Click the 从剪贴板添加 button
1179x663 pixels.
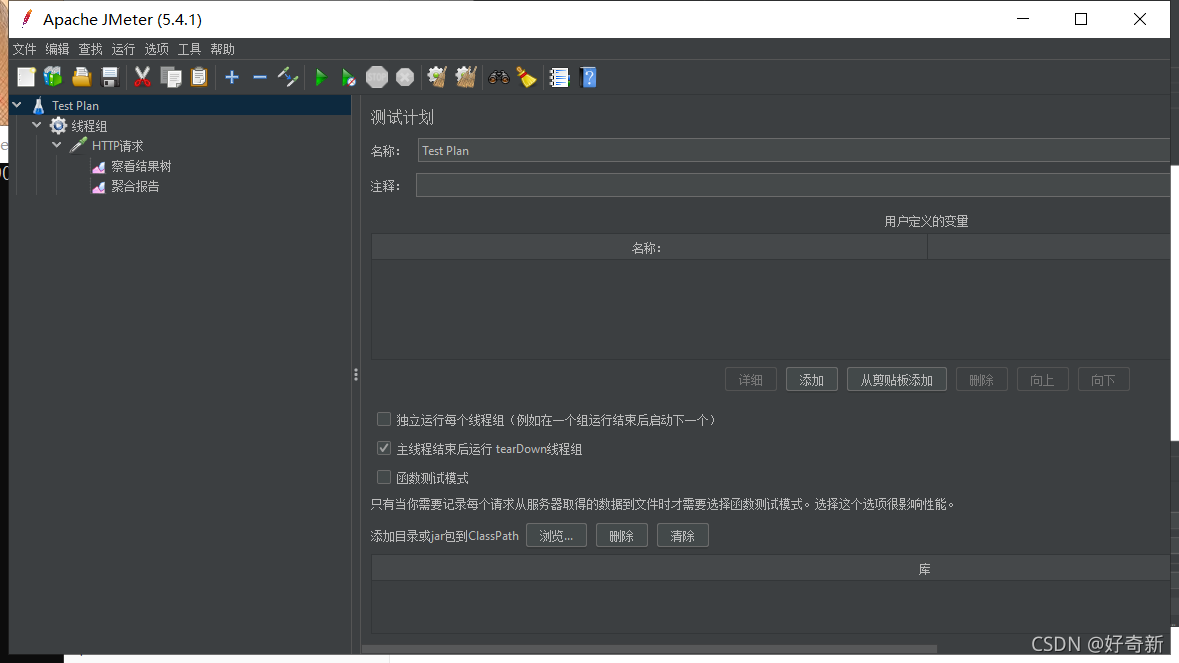click(896, 380)
